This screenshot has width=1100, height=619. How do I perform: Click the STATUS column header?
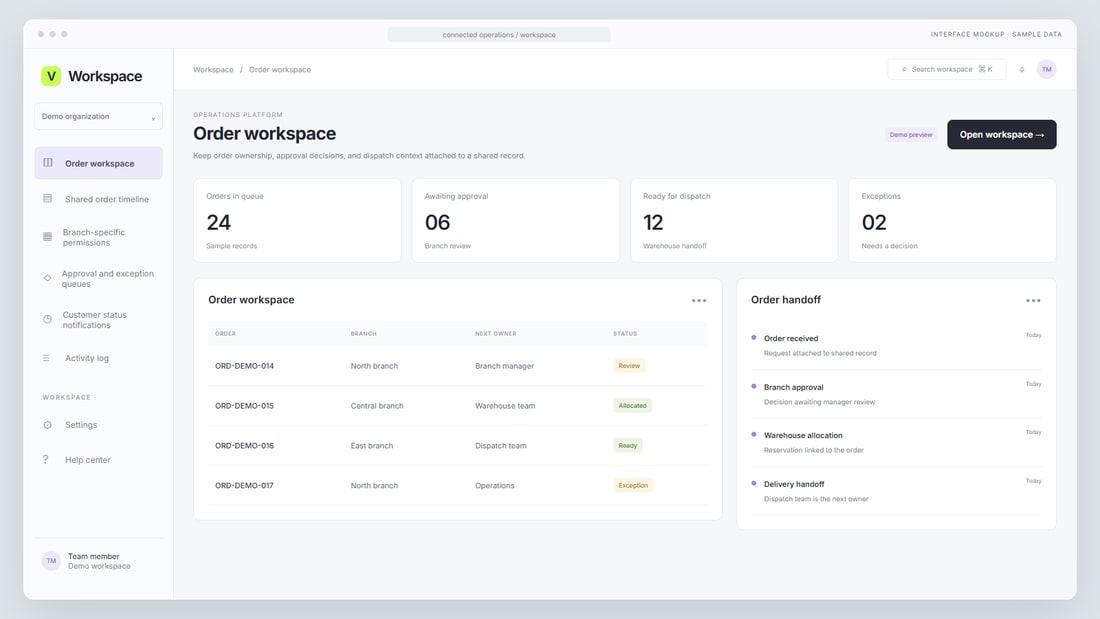coord(625,333)
